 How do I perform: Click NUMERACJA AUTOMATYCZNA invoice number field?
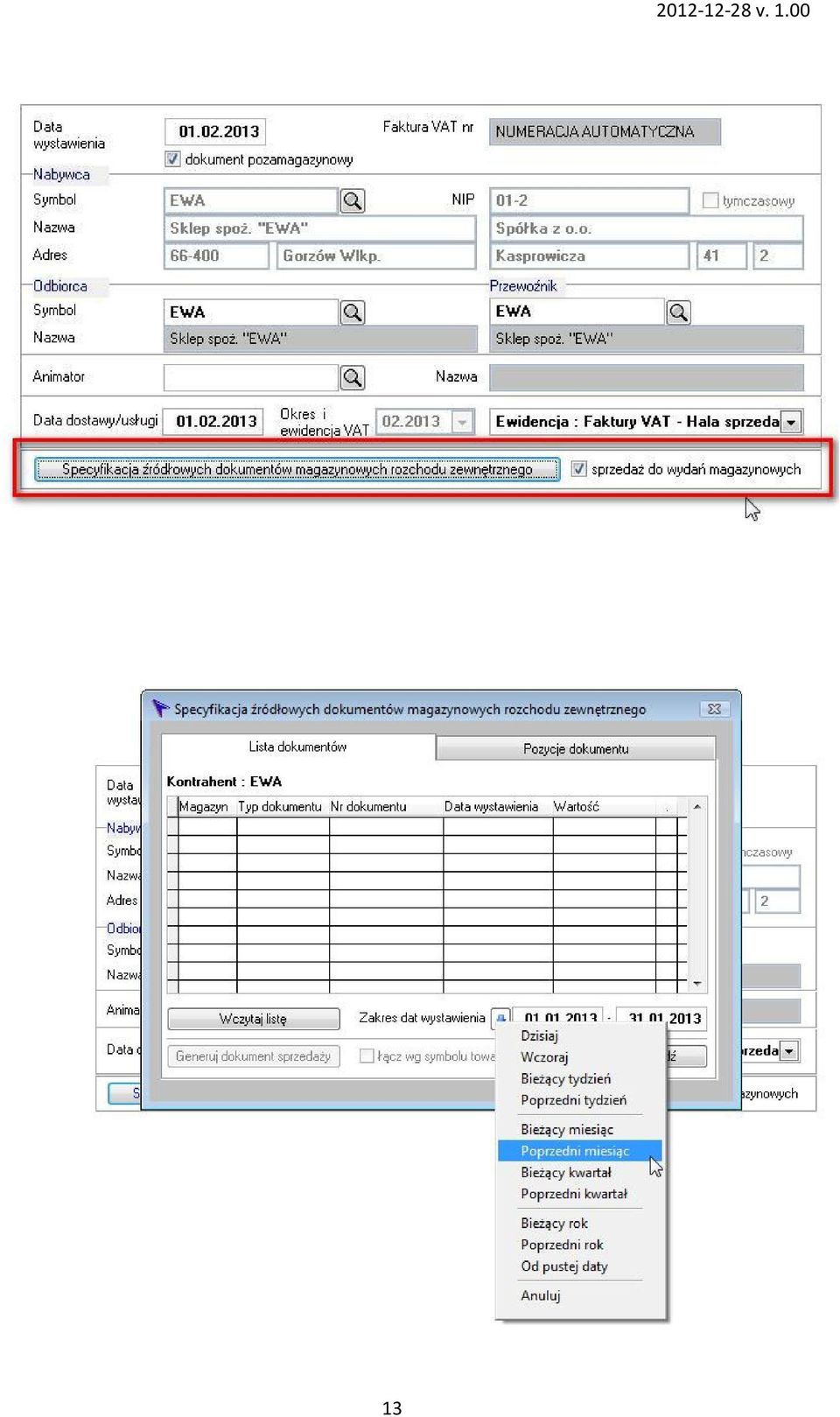pyautogui.click(x=605, y=132)
